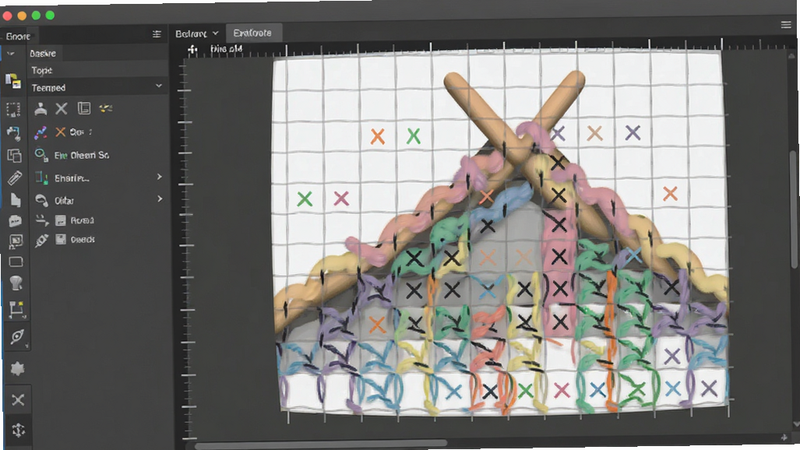The height and width of the screenshot is (450, 800).
Task: Click the corner icon at canvas bottom right
Action: (x=784, y=437)
